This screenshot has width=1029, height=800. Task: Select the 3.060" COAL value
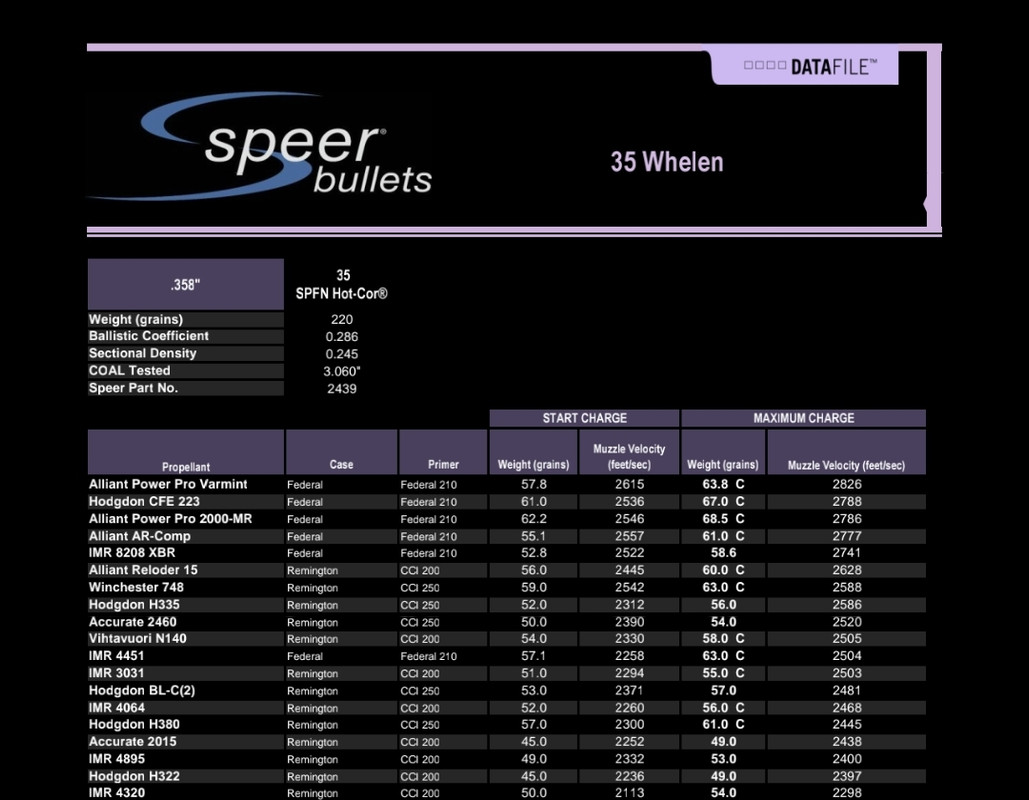[x=342, y=371]
